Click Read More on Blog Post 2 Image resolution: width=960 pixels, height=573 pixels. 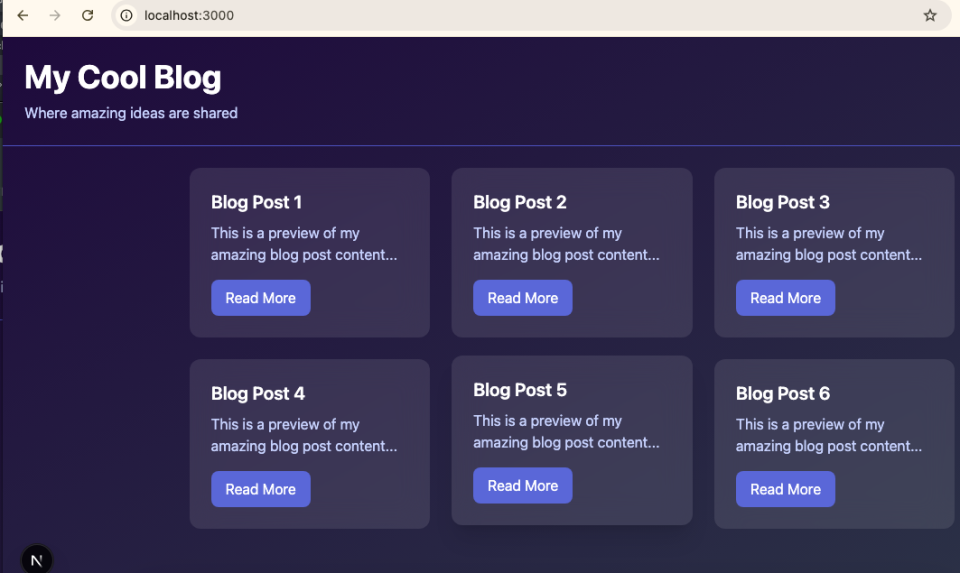click(522, 298)
